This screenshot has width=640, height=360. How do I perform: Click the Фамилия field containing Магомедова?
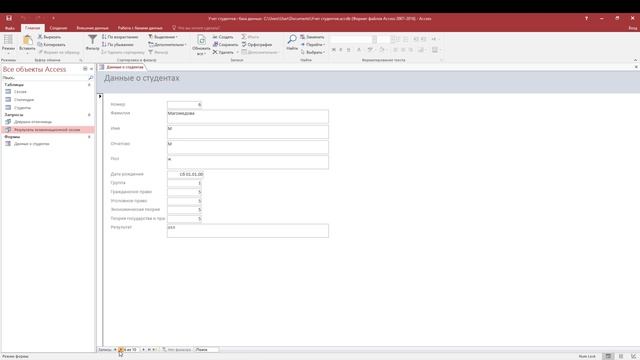point(248,116)
